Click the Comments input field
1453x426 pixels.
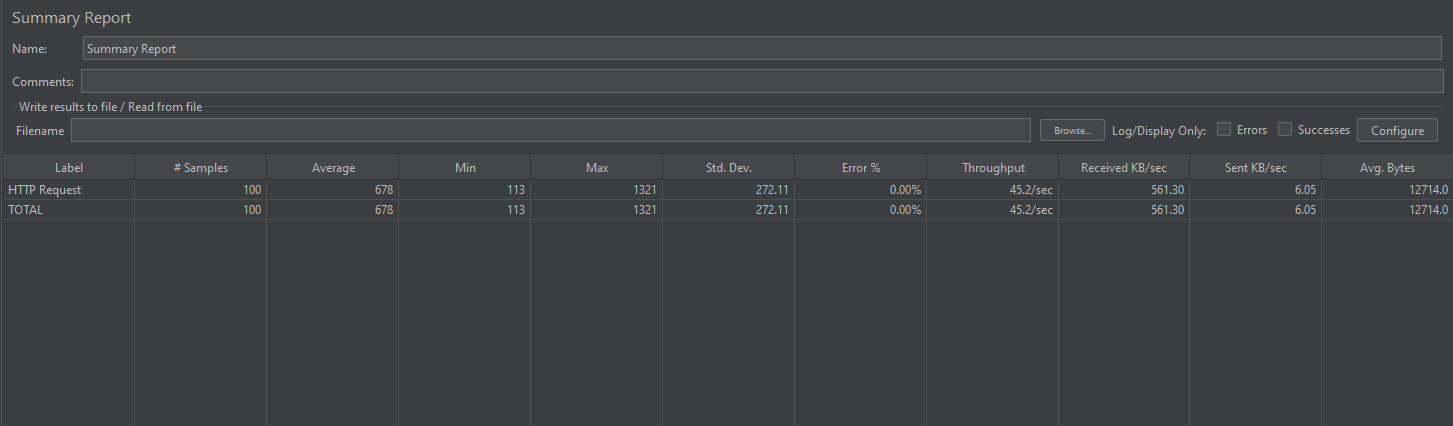pyautogui.click(x=762, y=81)
